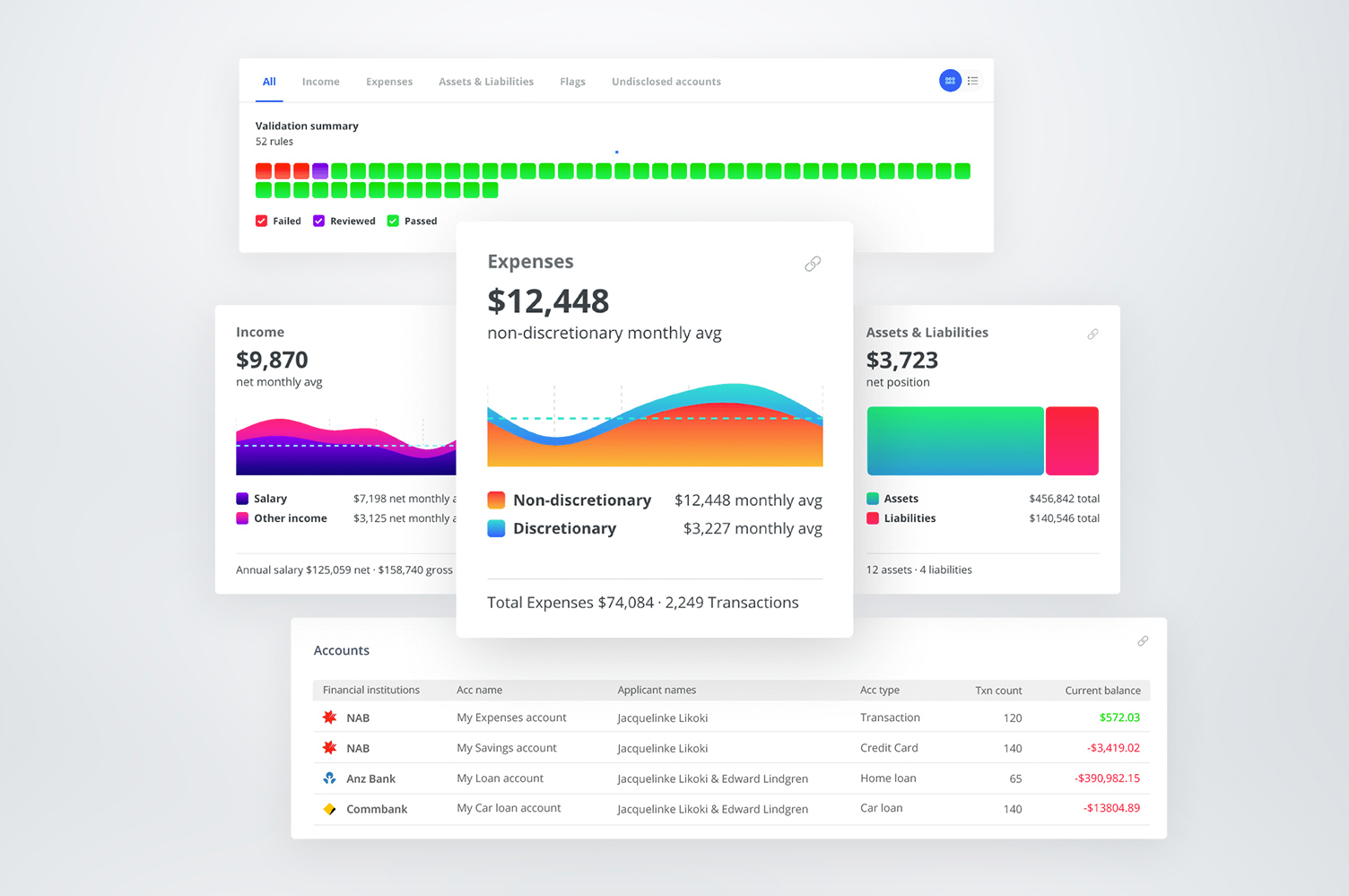Click 'Transaction' account type cell
1349x896 pixels.
click(x=890, y=718)
